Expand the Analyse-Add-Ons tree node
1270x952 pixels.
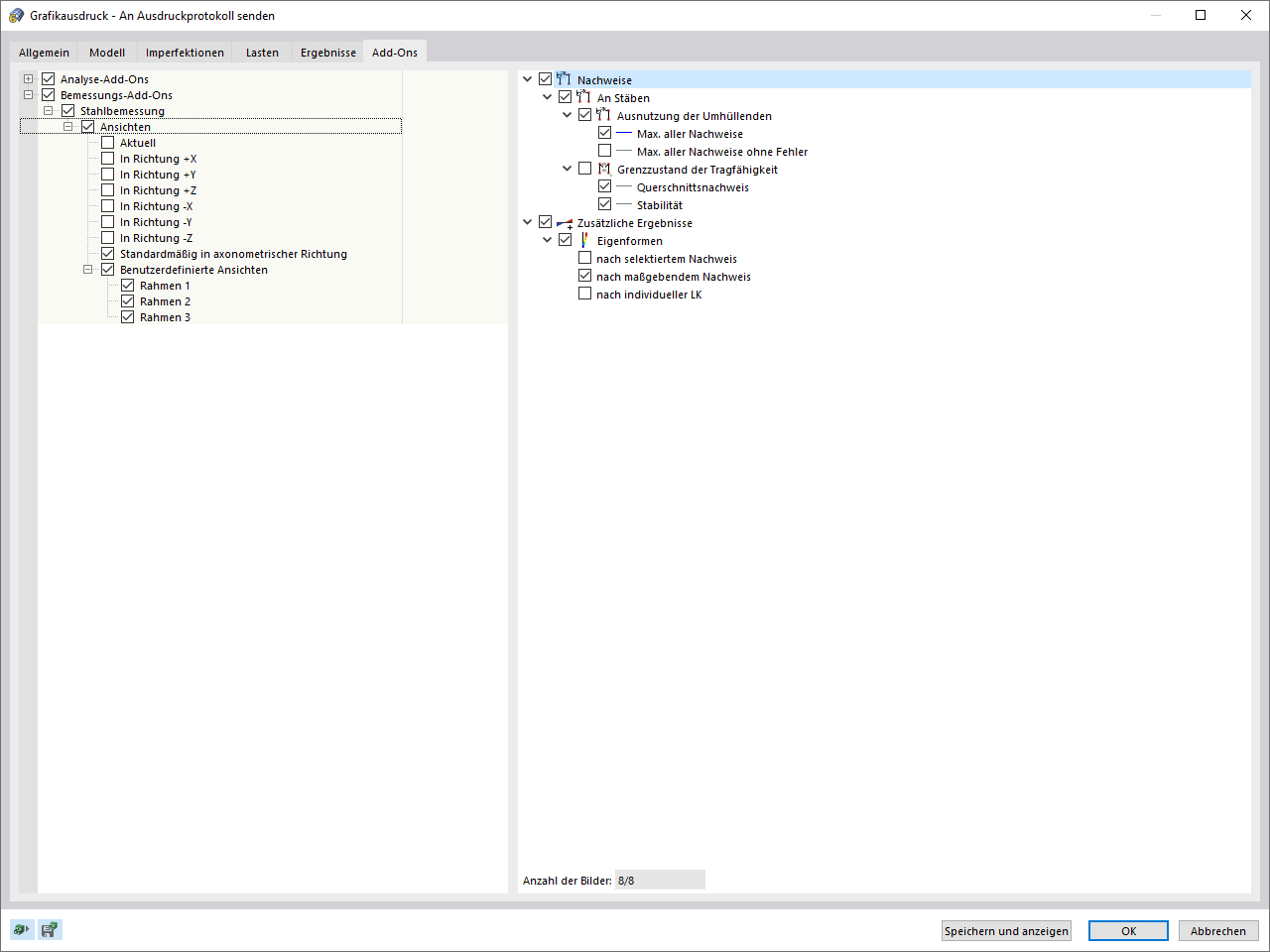coord(29,79)
